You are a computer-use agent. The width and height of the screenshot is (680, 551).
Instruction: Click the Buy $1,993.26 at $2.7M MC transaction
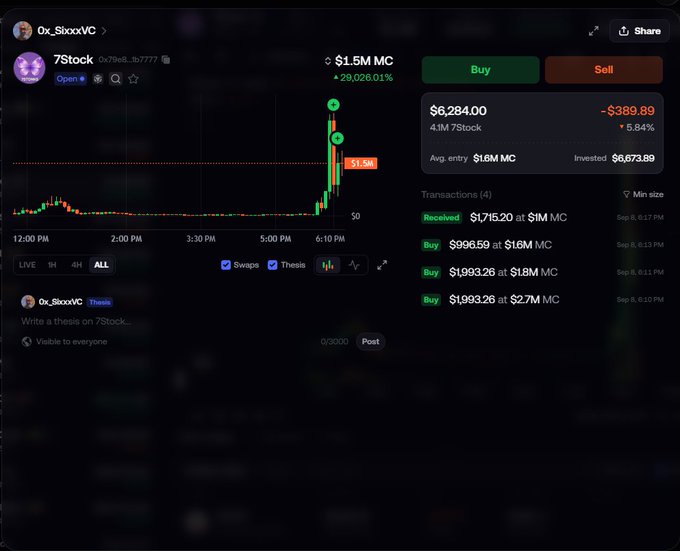542,300
